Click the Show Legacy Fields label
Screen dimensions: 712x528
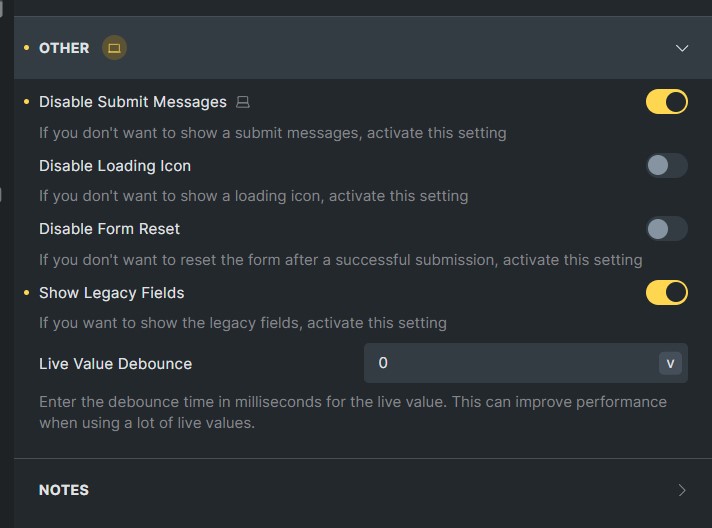112,293
